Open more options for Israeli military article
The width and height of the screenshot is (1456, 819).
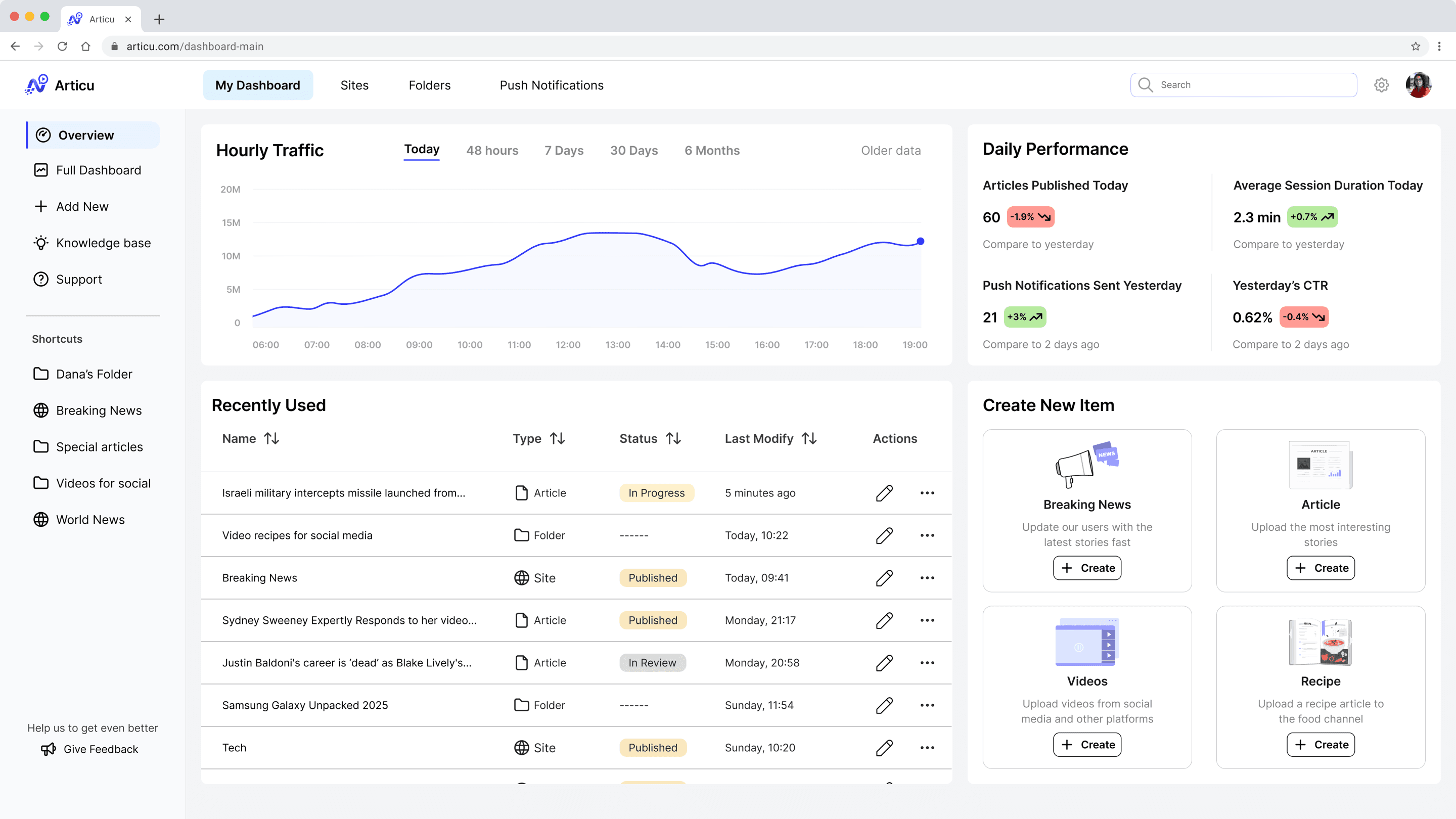coord(927,493)
